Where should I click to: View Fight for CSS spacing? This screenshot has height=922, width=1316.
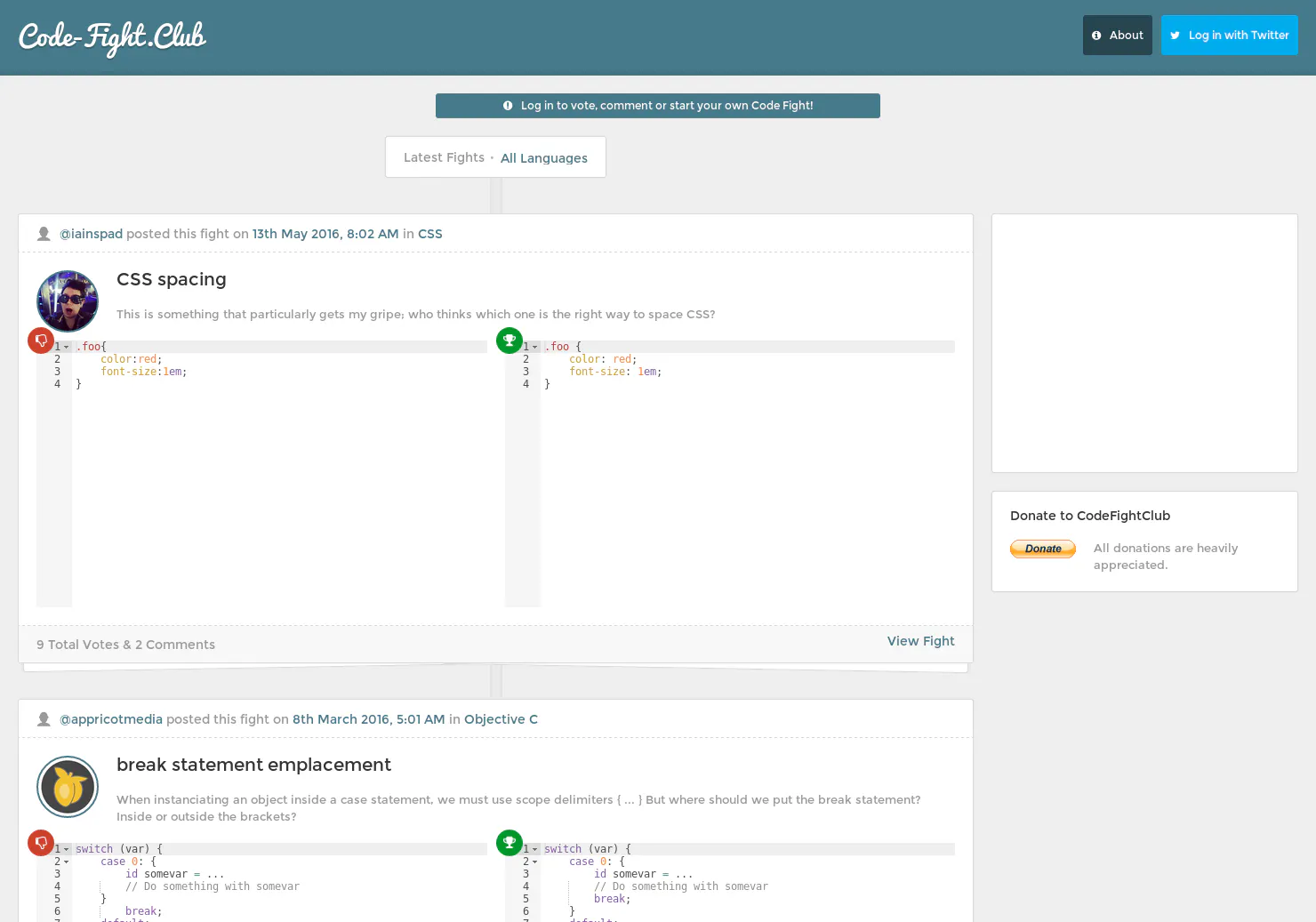(921, 641)
